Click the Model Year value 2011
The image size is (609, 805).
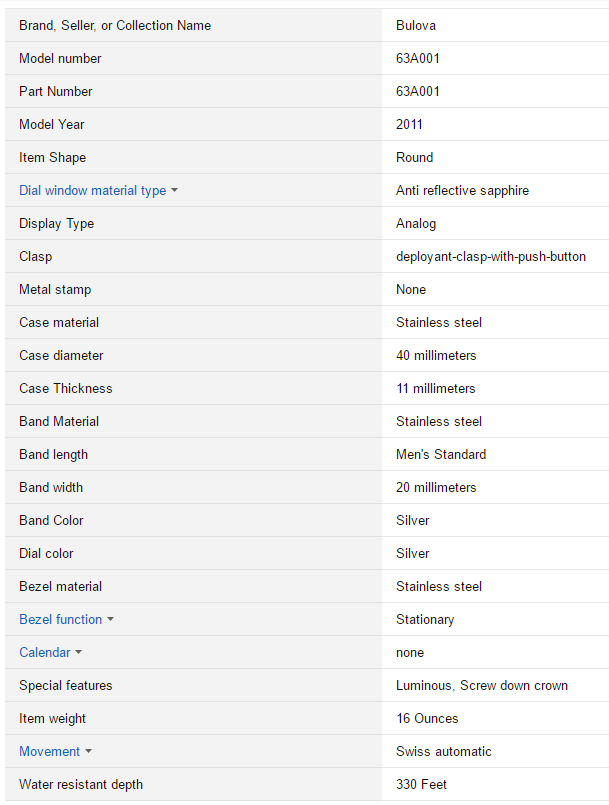[x=409, y=124]
